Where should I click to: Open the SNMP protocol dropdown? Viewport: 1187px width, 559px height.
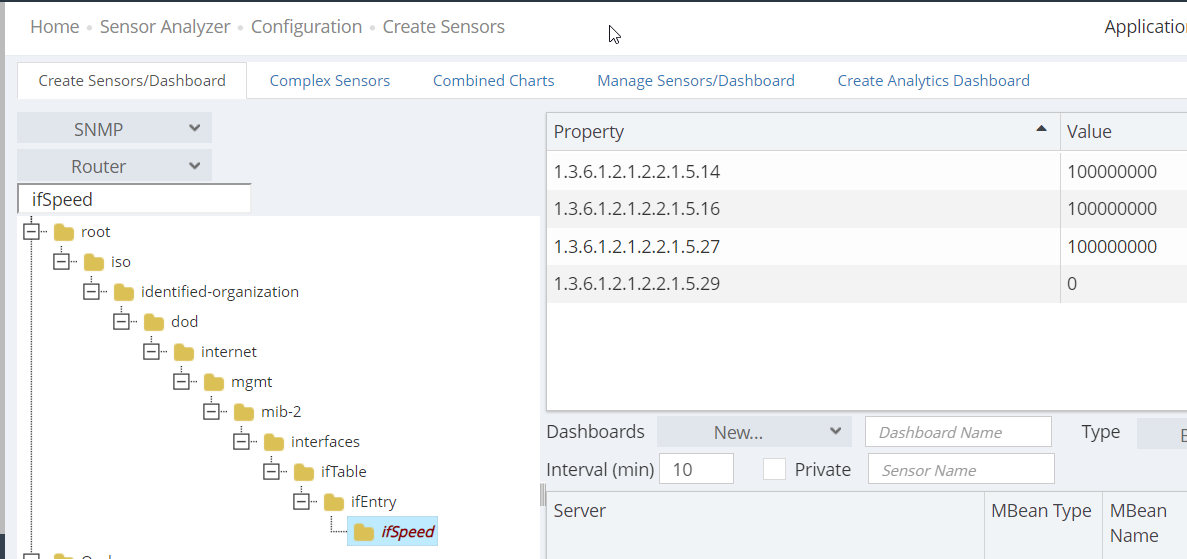[x=114, y=129]
